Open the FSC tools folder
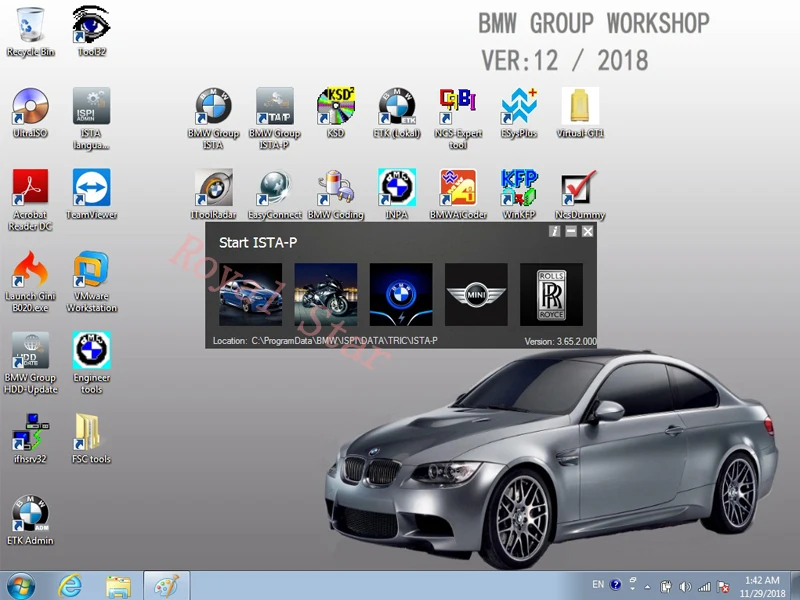Viewport: 800px width, 600px height. pos(91,432)
